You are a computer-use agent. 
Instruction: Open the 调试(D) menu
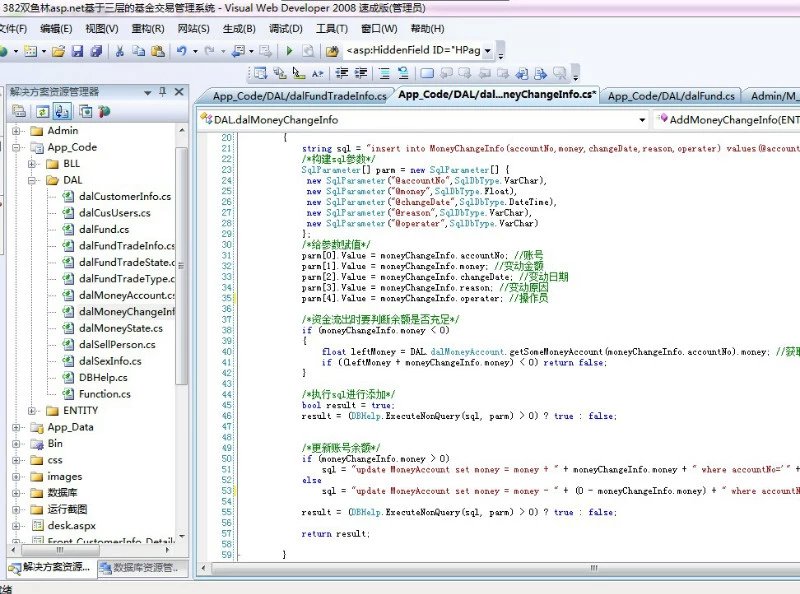(x=286, y=29)
